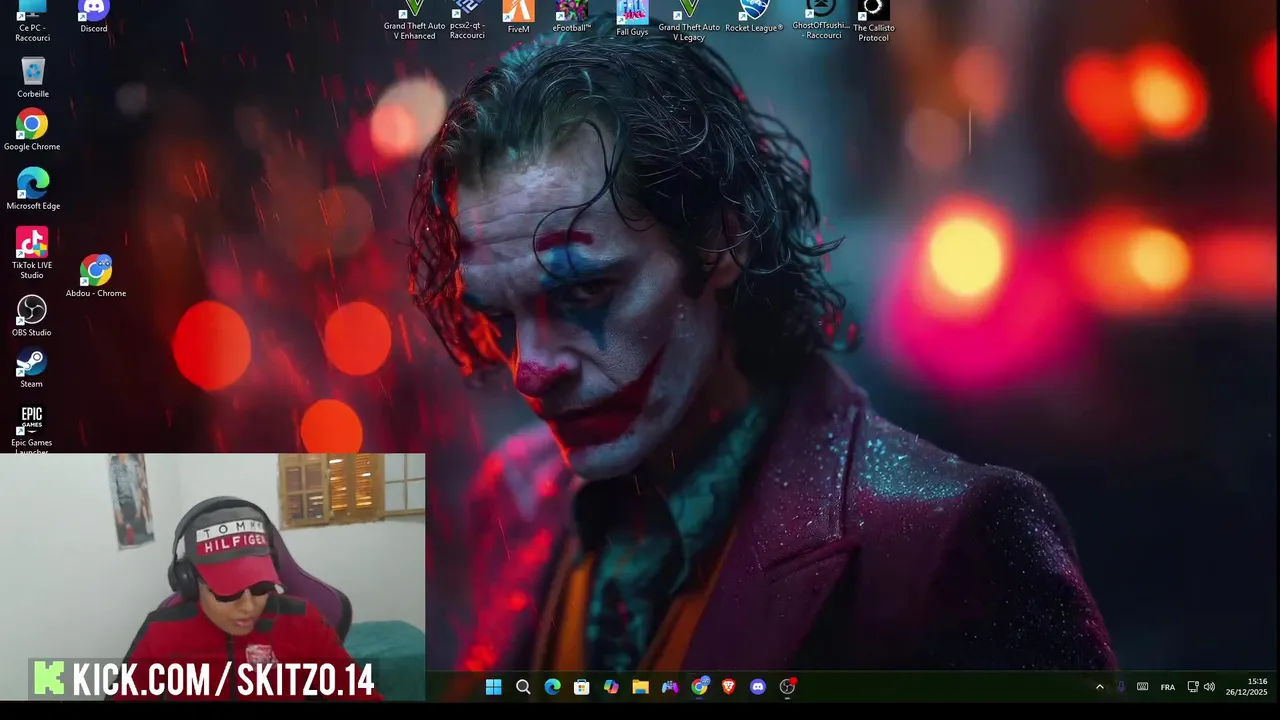The image size is (1280, 720).
Task: Open the Windows Start menu
Action: [493, 686]
